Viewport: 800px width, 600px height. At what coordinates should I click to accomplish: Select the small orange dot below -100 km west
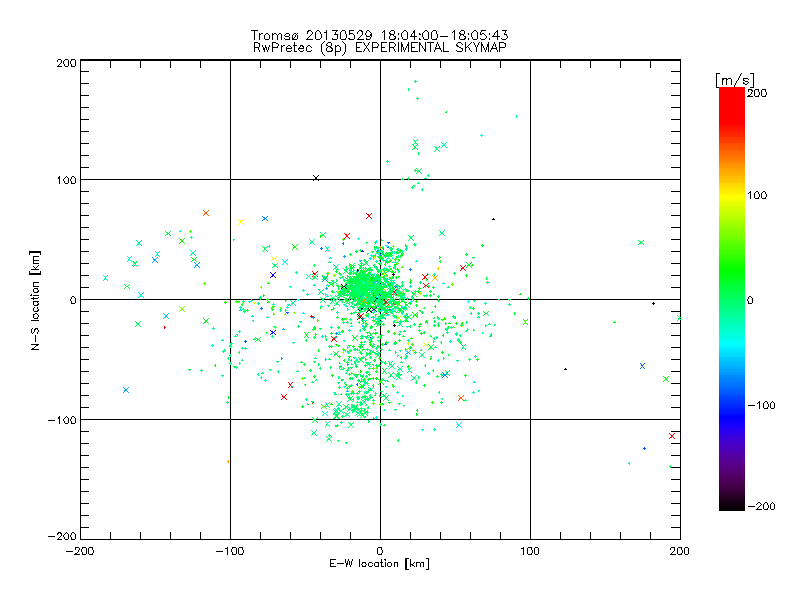(228, 462)
